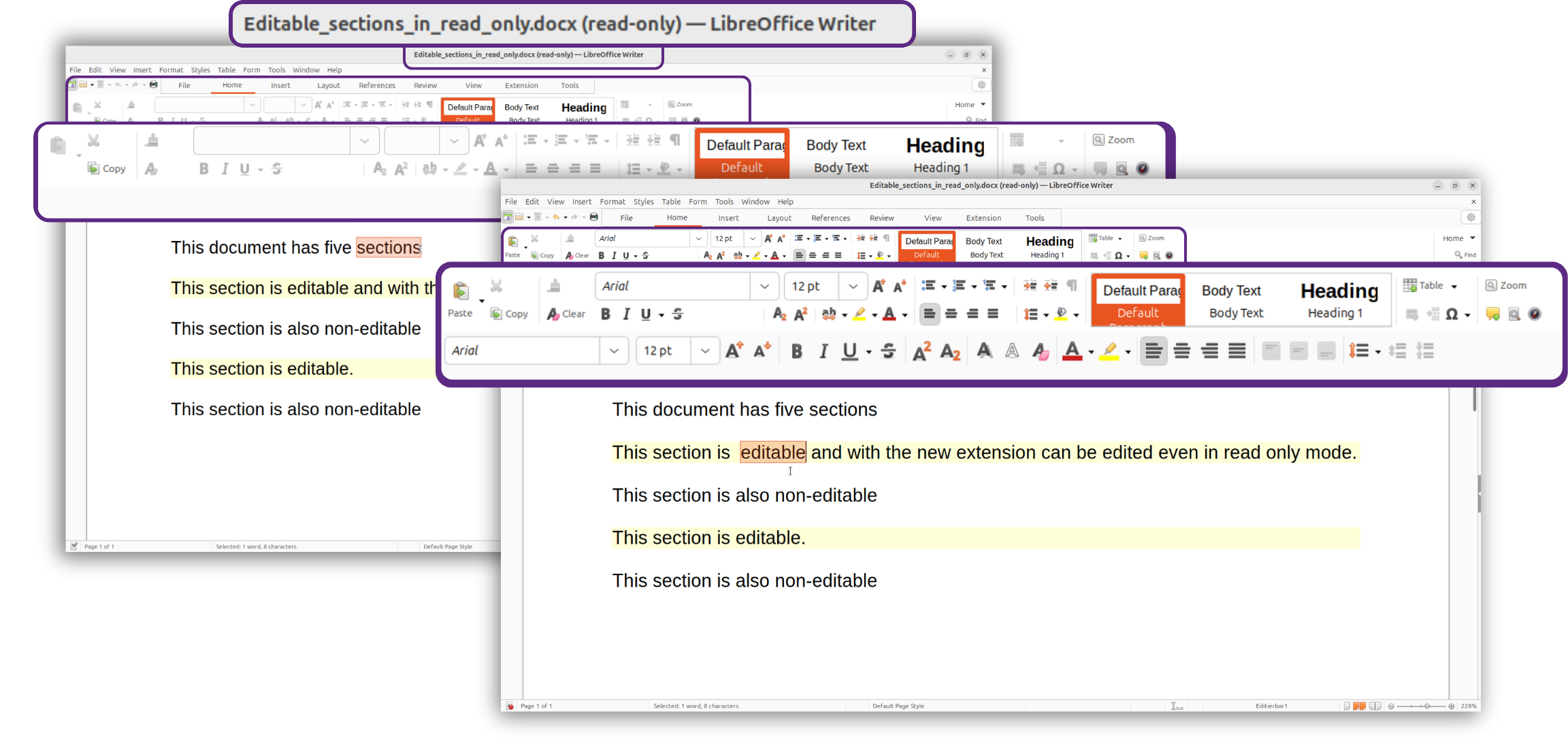Toggle center alignment in front window's small ribbon

tap(813, 255)
